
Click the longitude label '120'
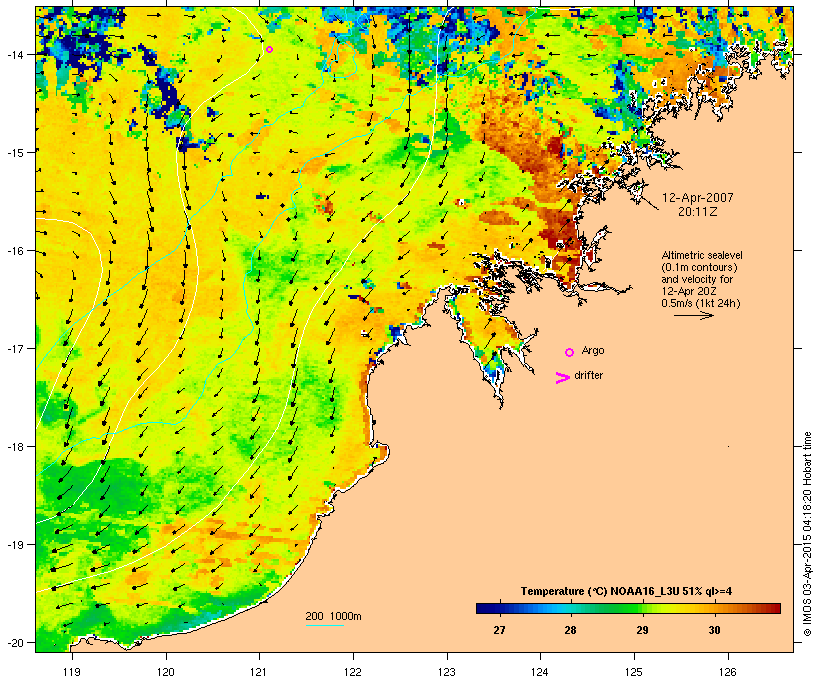(x=166, y=672)
